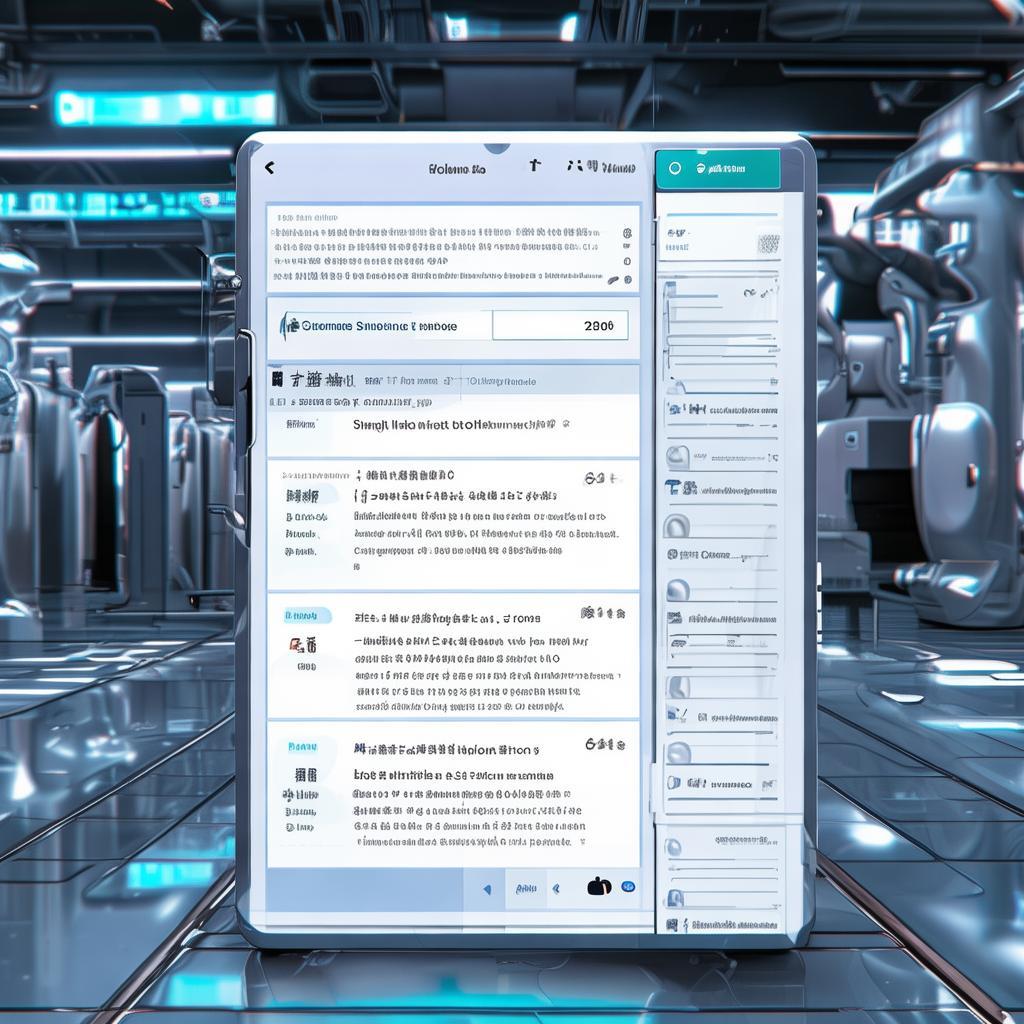1024x1024 pixels.
Task: Click the double chevron in the bottom bar
Action: (556, 888)
